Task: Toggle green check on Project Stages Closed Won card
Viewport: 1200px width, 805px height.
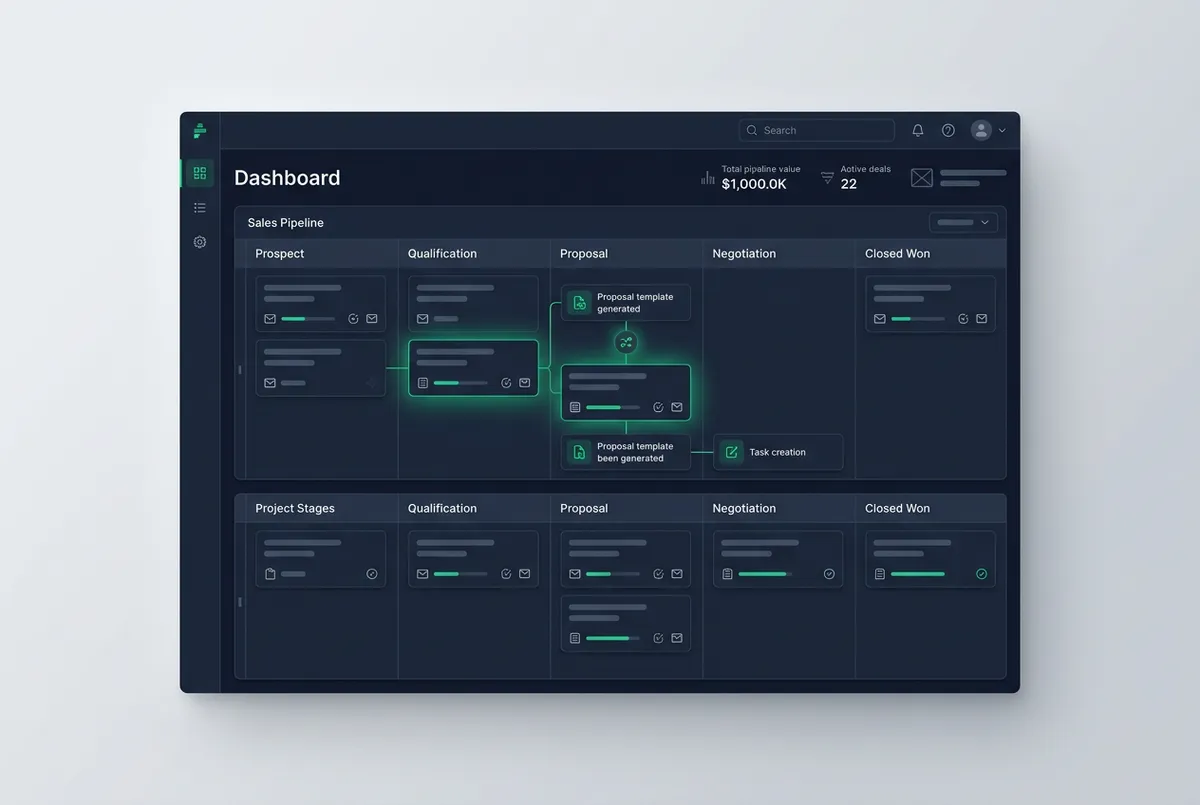Action: click(981, 574)
